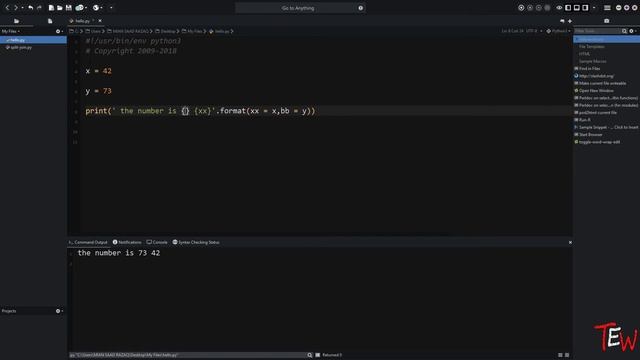Click the search icon in command output bar
The width and height of the screenshot is (640, 360).
pyautogui.click(x=310, y=355)
